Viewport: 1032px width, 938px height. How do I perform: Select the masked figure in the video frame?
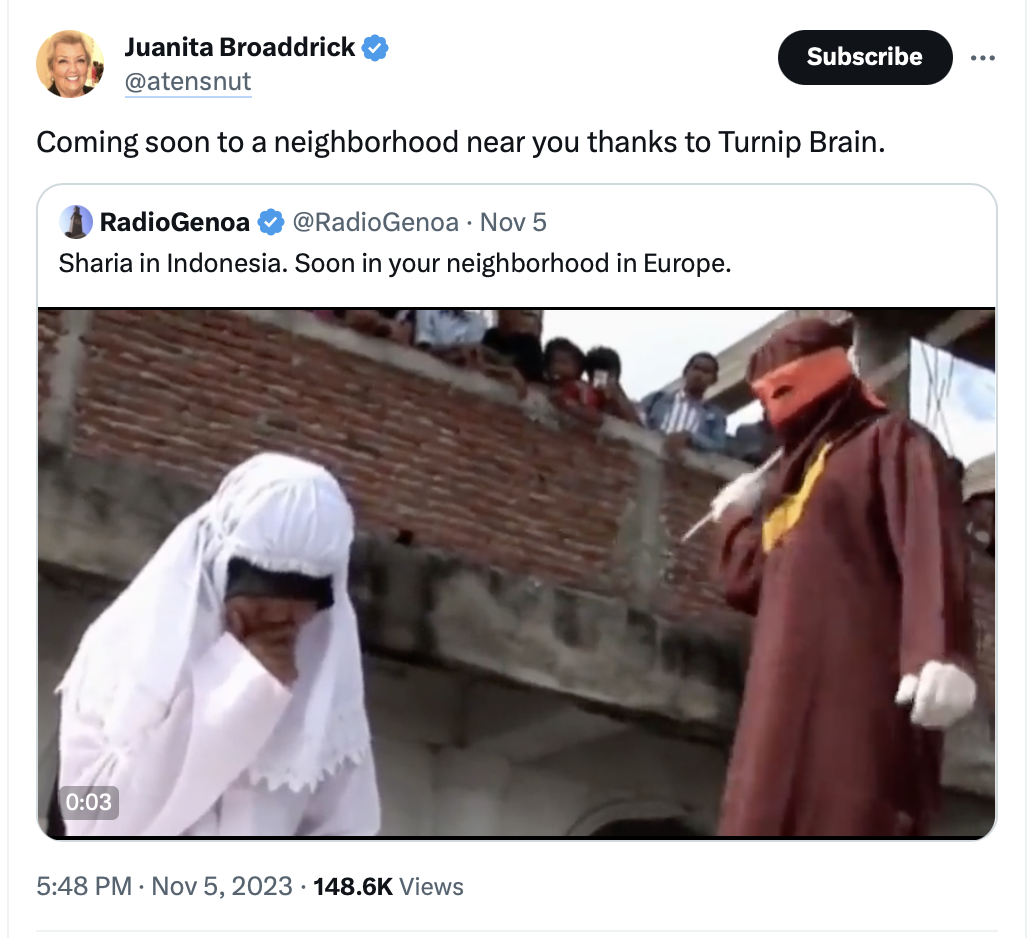tap(849, 573)
